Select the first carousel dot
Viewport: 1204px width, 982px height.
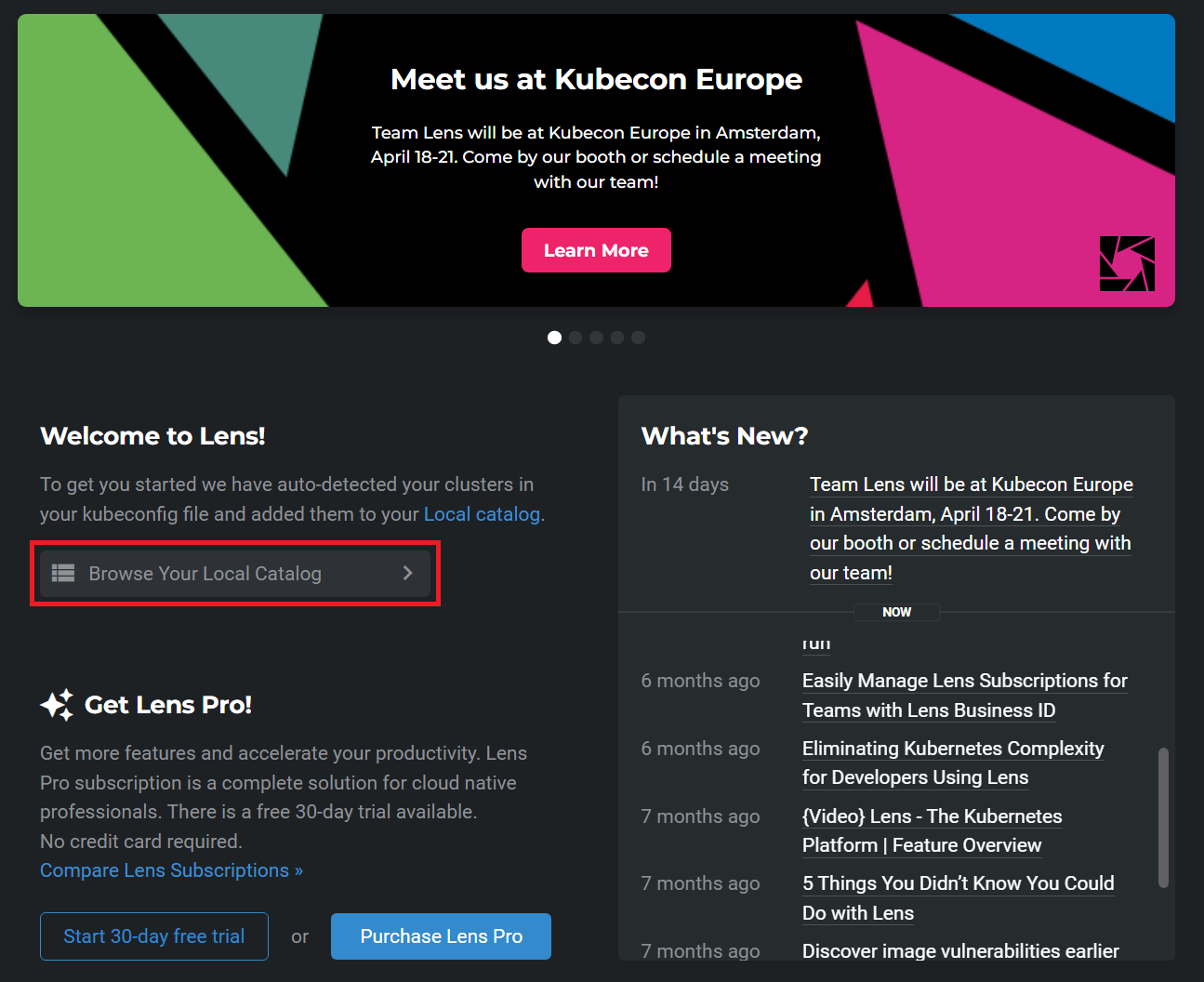tap(555, 338)
